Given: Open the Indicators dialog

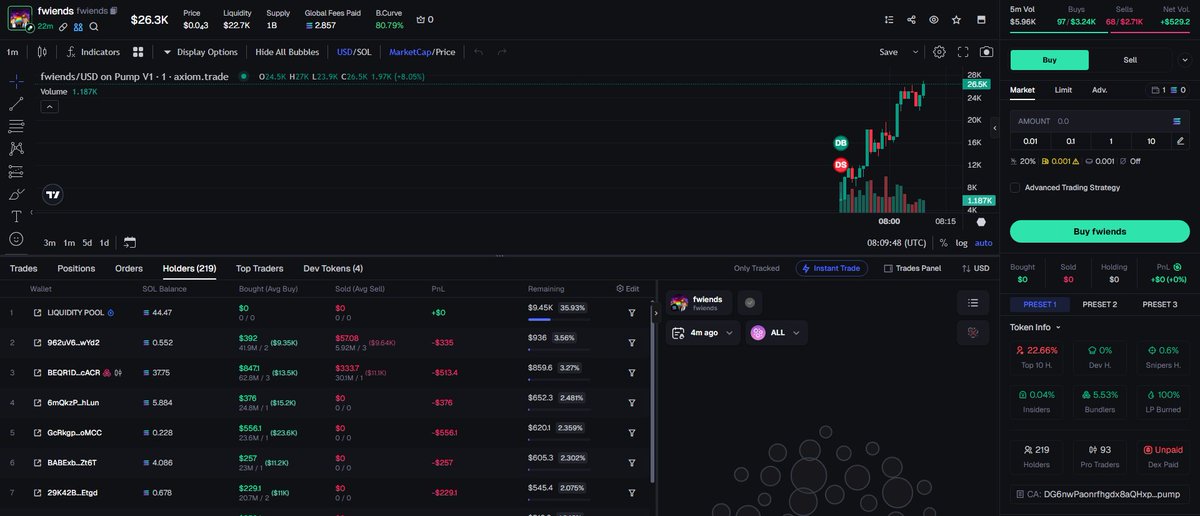Looking at the screenshot, I should tap(94, 52).
